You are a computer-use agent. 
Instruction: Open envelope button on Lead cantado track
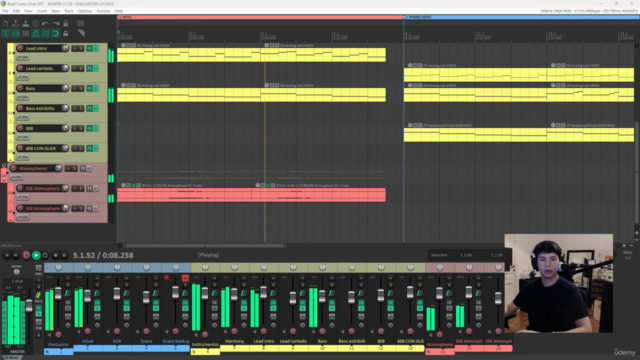[22, 77]
